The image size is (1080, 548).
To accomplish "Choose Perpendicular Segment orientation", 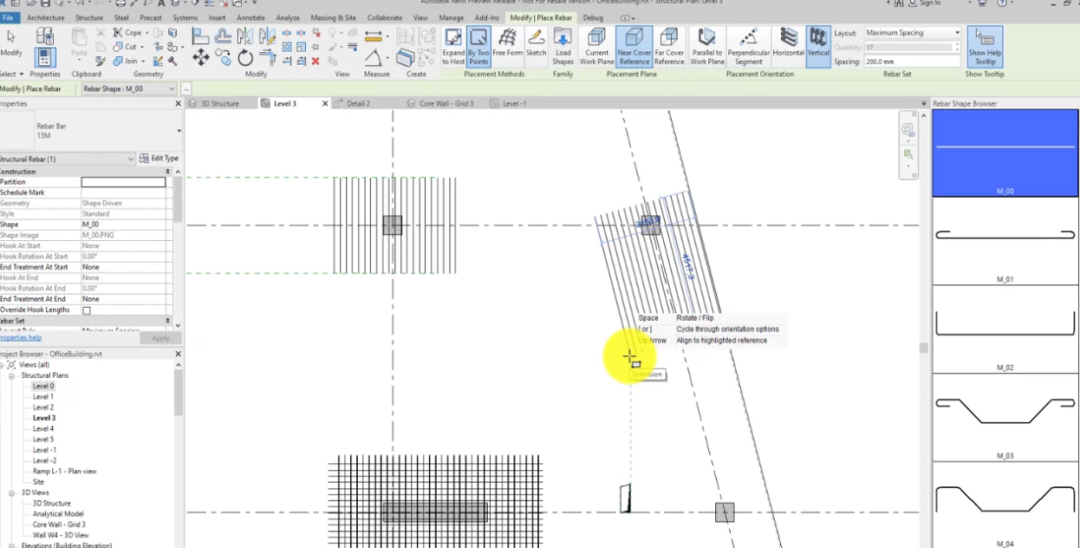I will (x=748, y=47).
